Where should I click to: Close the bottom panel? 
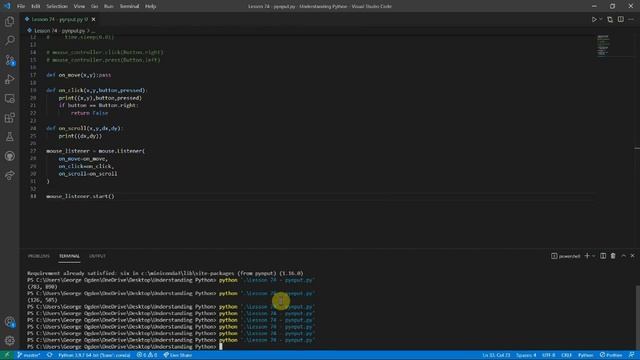click(x=633, y=256)
